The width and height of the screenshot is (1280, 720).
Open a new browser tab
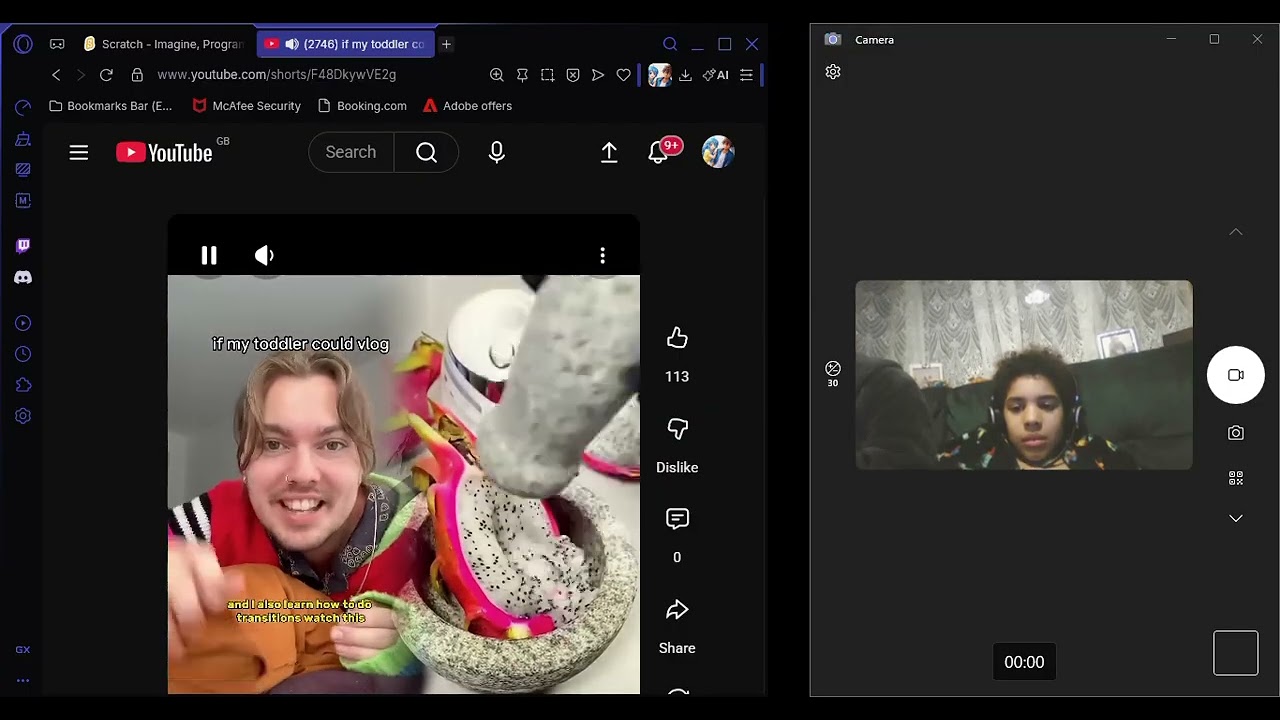click(446, 44)
